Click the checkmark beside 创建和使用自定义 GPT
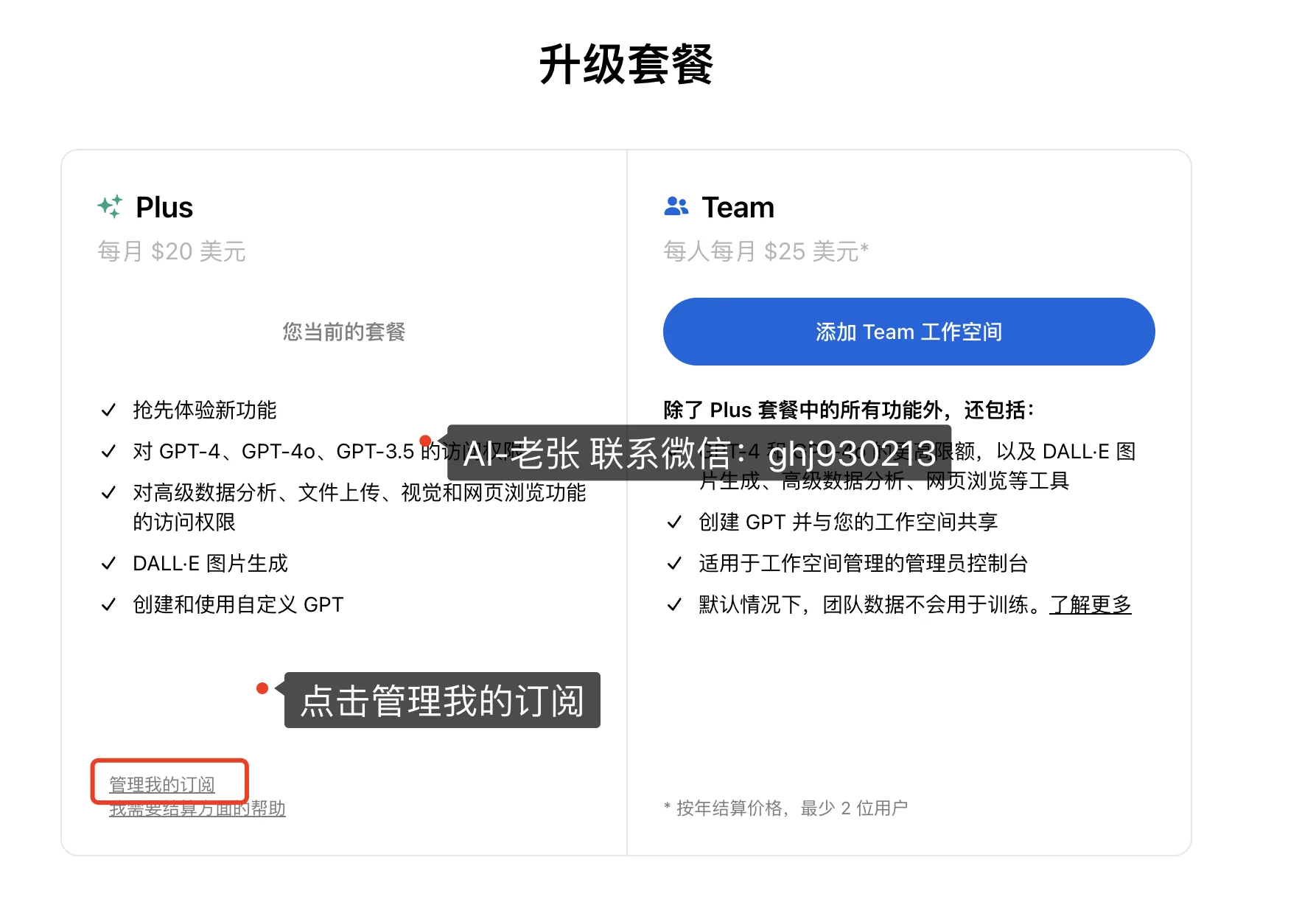The width and height of the screenshot is (1316, 902). [108, 605]
